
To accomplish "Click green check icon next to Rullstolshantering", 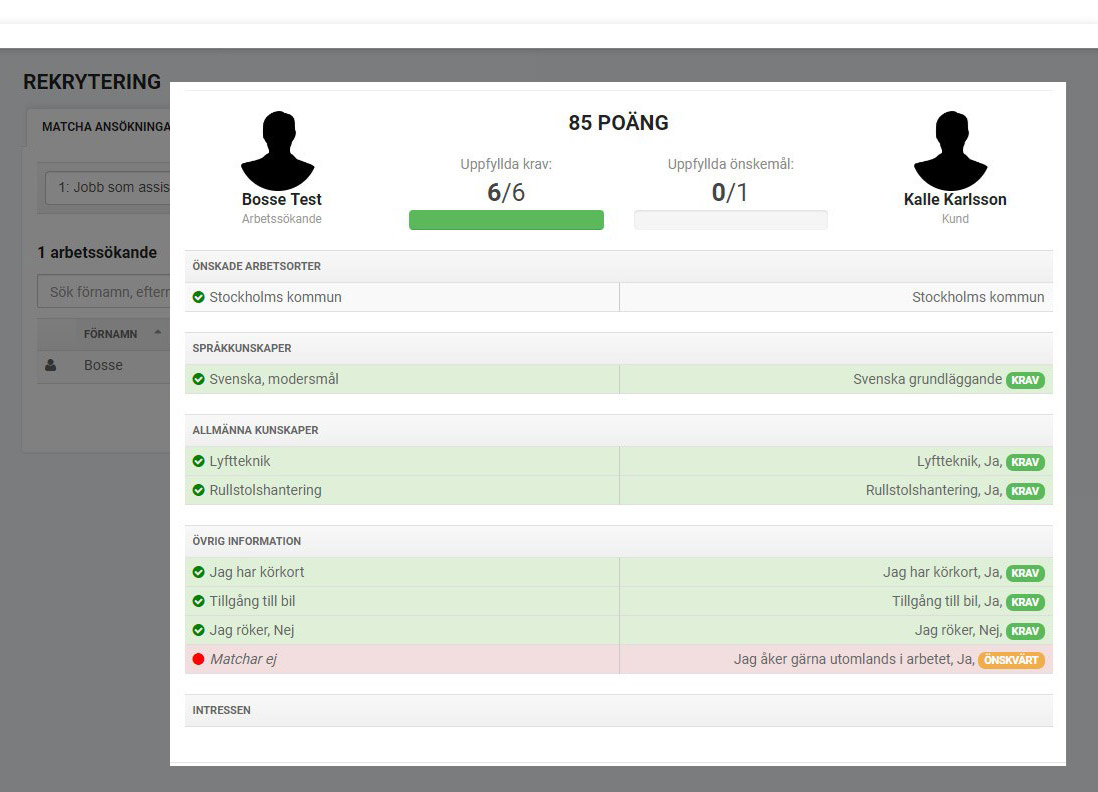I will tap(198, 490).
